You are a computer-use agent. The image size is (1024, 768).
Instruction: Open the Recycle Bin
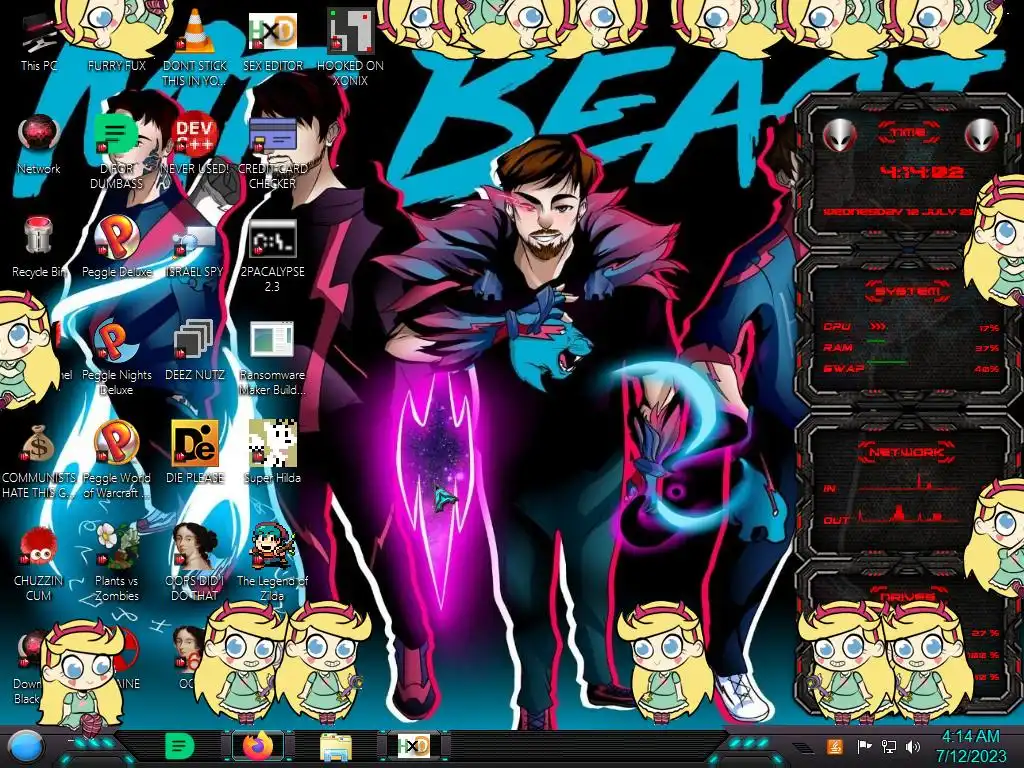39,247
